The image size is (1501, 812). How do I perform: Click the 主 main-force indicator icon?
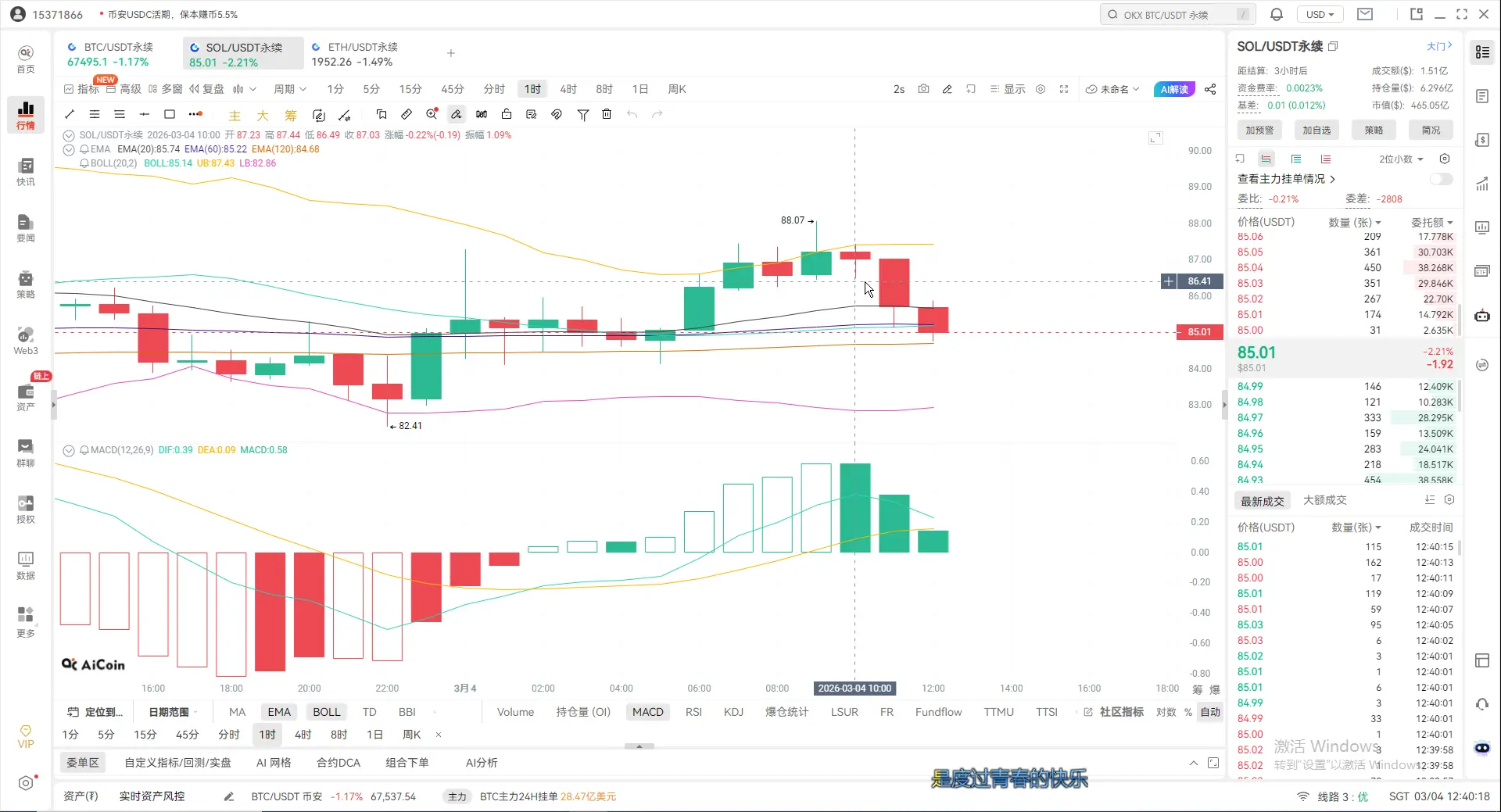click(235, 115)
